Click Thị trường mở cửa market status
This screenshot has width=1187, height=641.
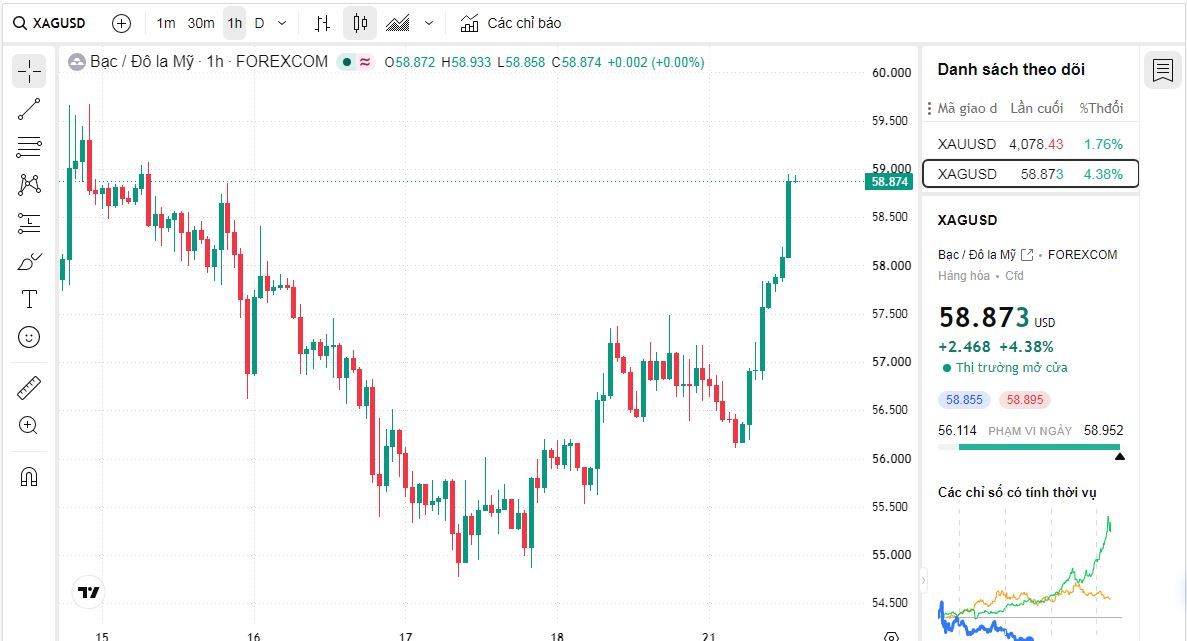[1005, 368]
